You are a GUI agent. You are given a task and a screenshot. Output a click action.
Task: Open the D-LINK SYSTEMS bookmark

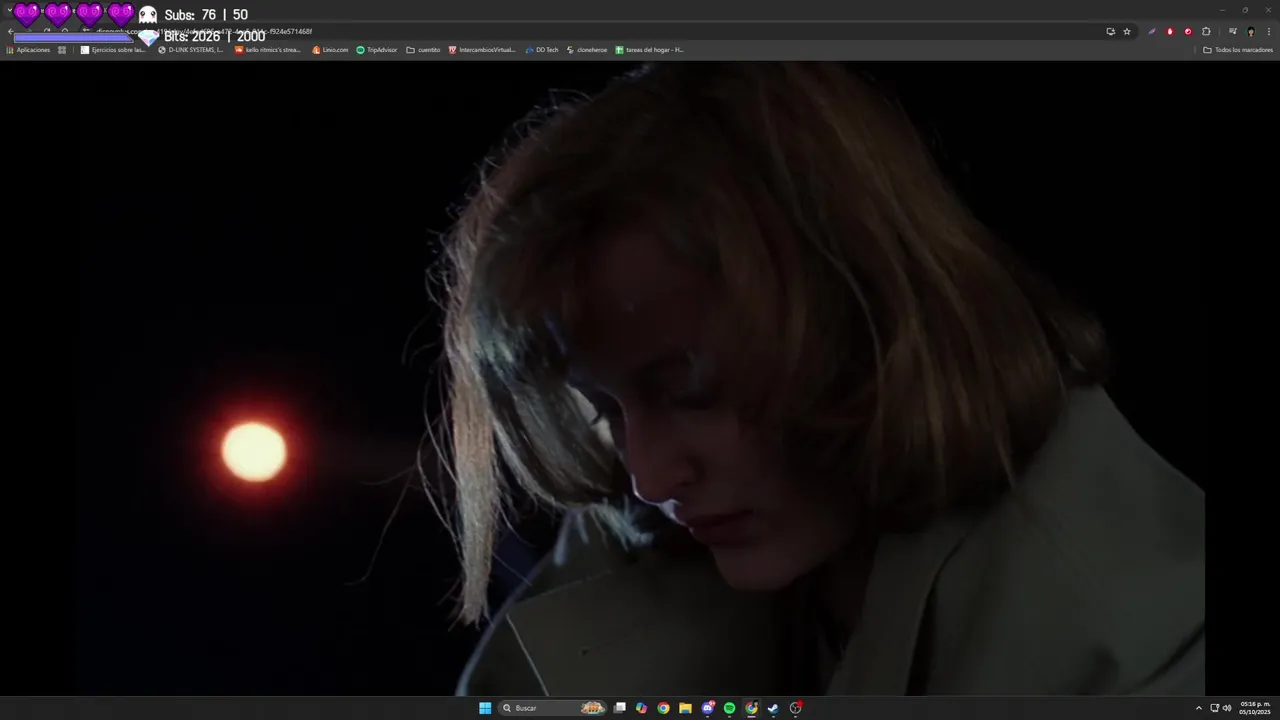191,50
